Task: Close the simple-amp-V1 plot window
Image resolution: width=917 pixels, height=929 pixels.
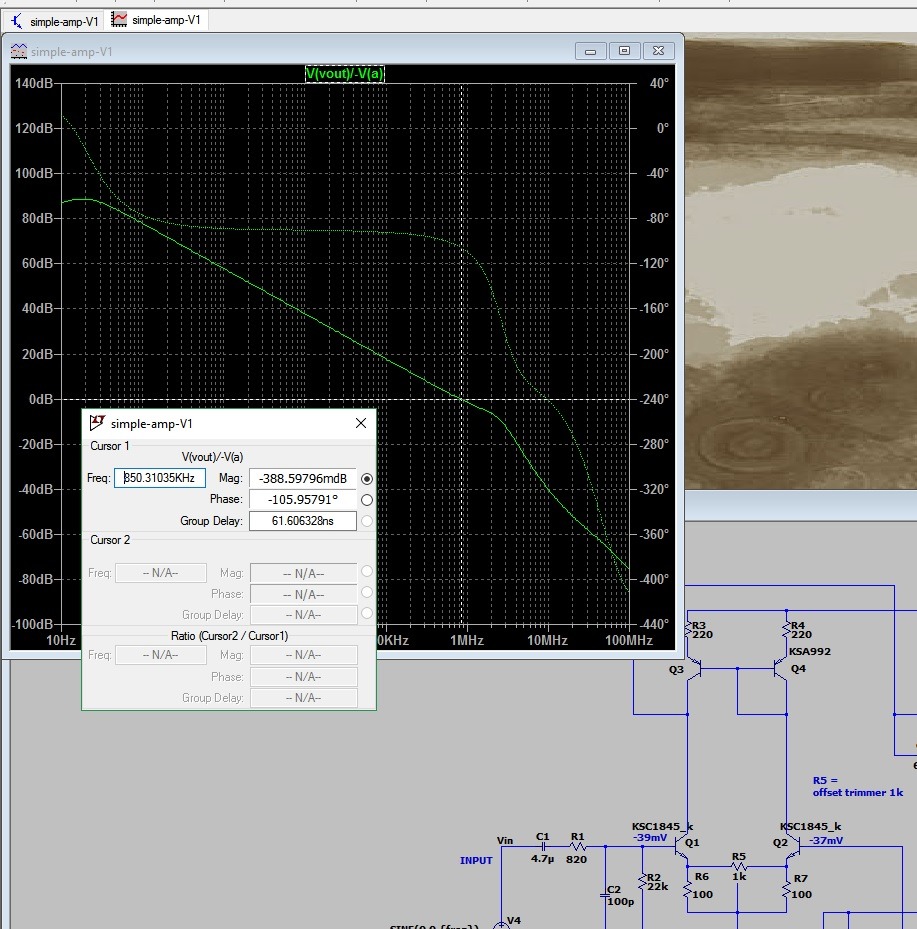Action: tap(658, 51)
